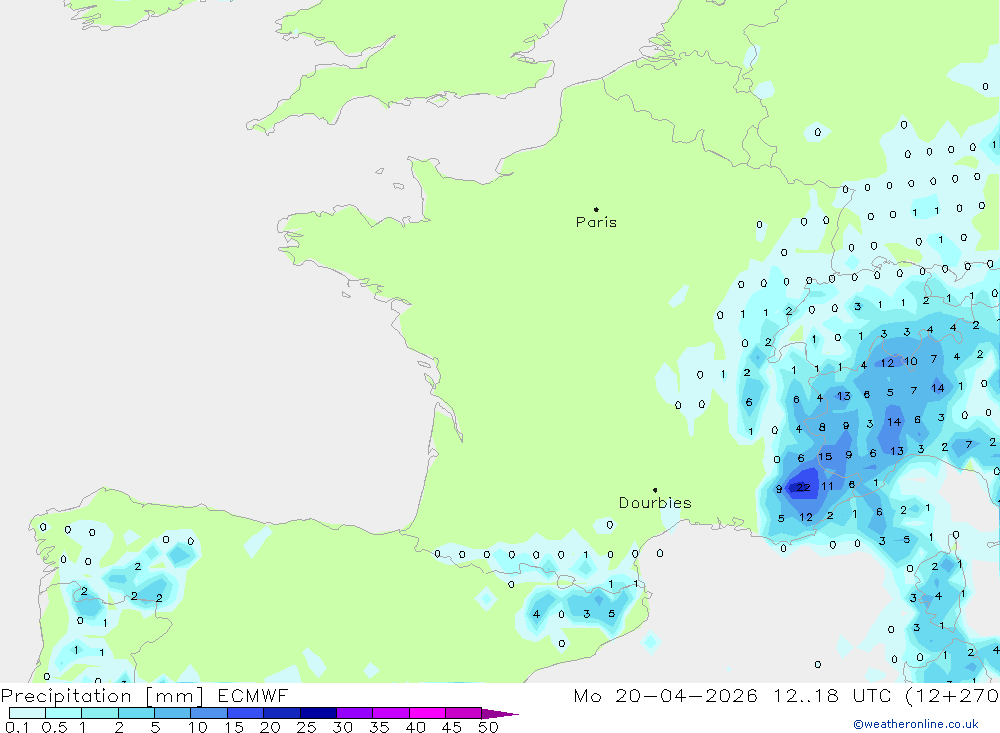Select the black dot marking Paris
This screenshot has width=1000, height=733.
(596, 209)
